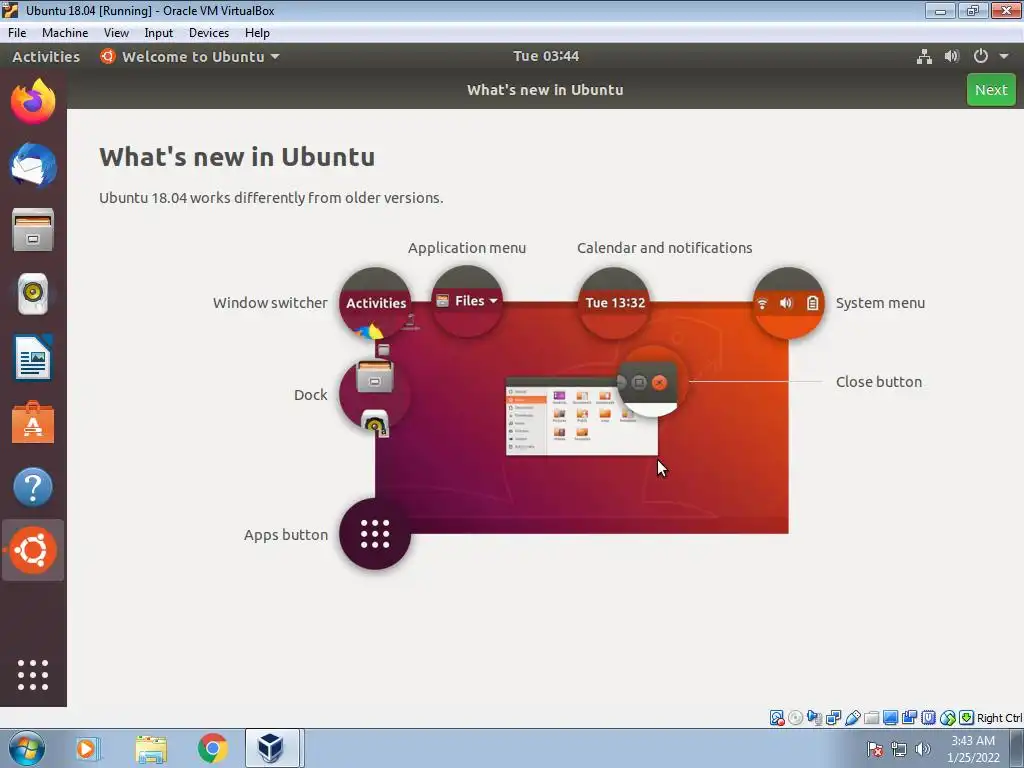Screen dimensions: 1024x768
Task: Click the Apps button bubble in illustration
Action: (x=375, y=534)
